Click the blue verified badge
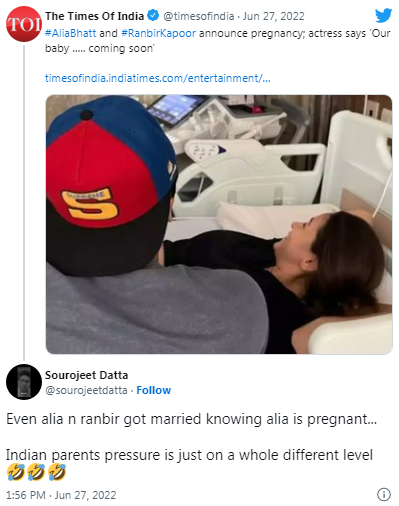The image size is (399, 506). click(x=153, y=15)
